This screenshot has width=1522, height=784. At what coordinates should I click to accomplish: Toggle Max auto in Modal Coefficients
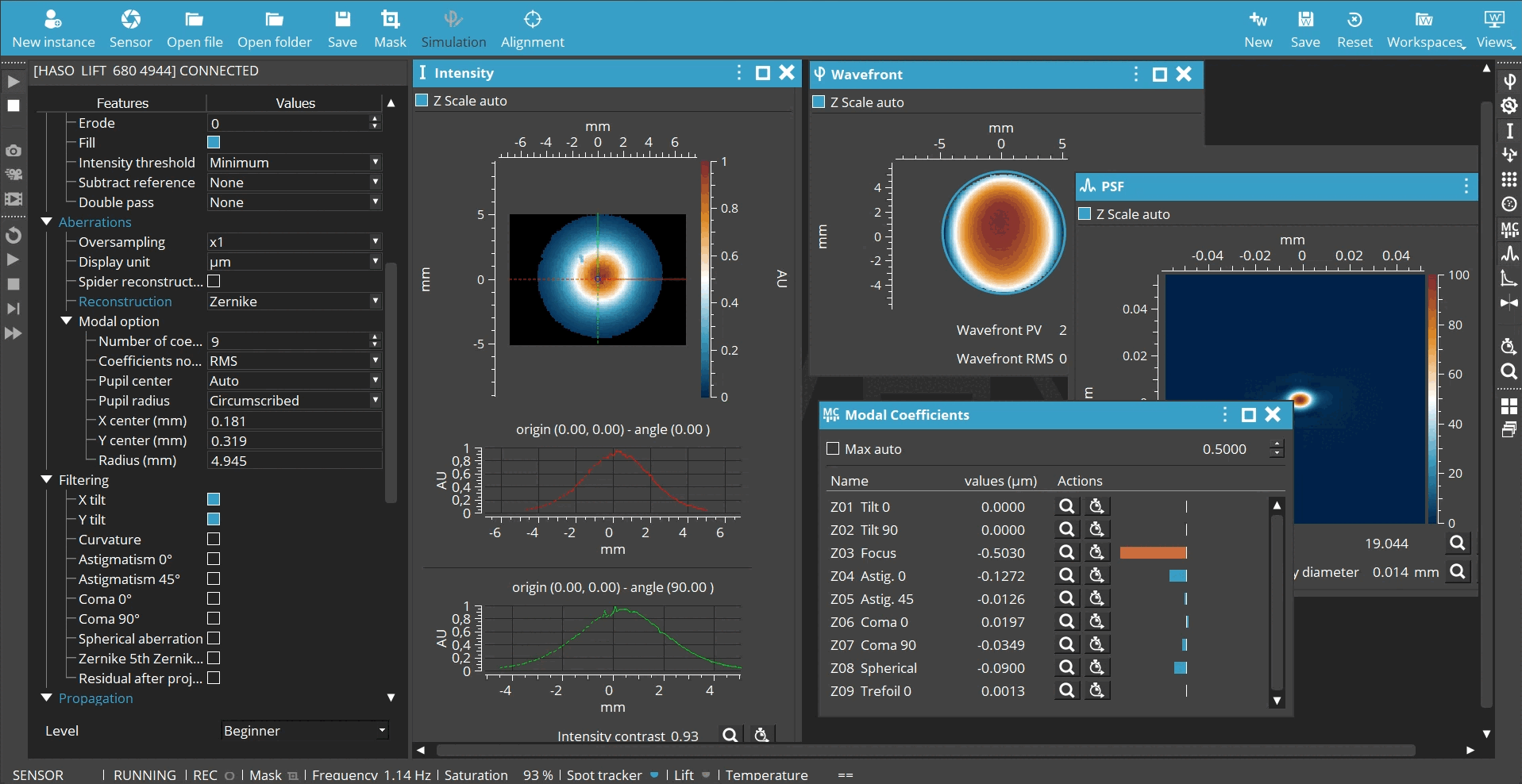[x=833, y=448]
